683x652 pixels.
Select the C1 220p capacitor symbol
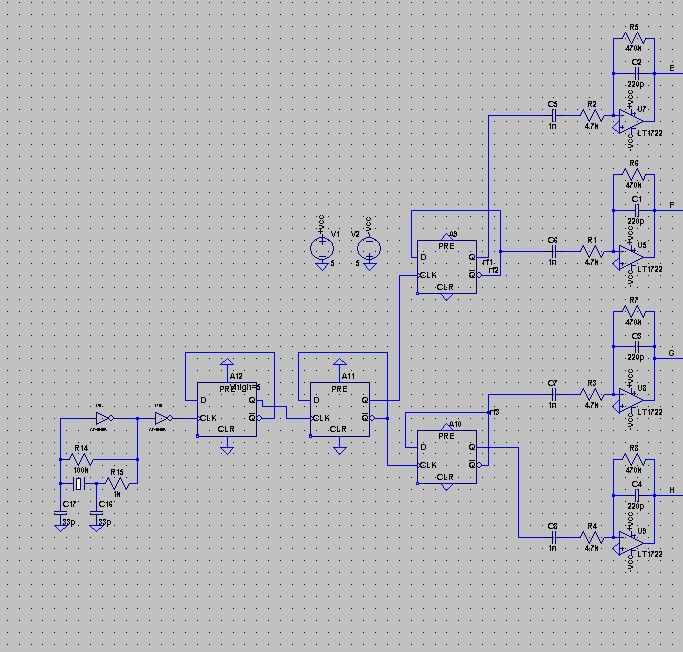(x=636, y=210)
